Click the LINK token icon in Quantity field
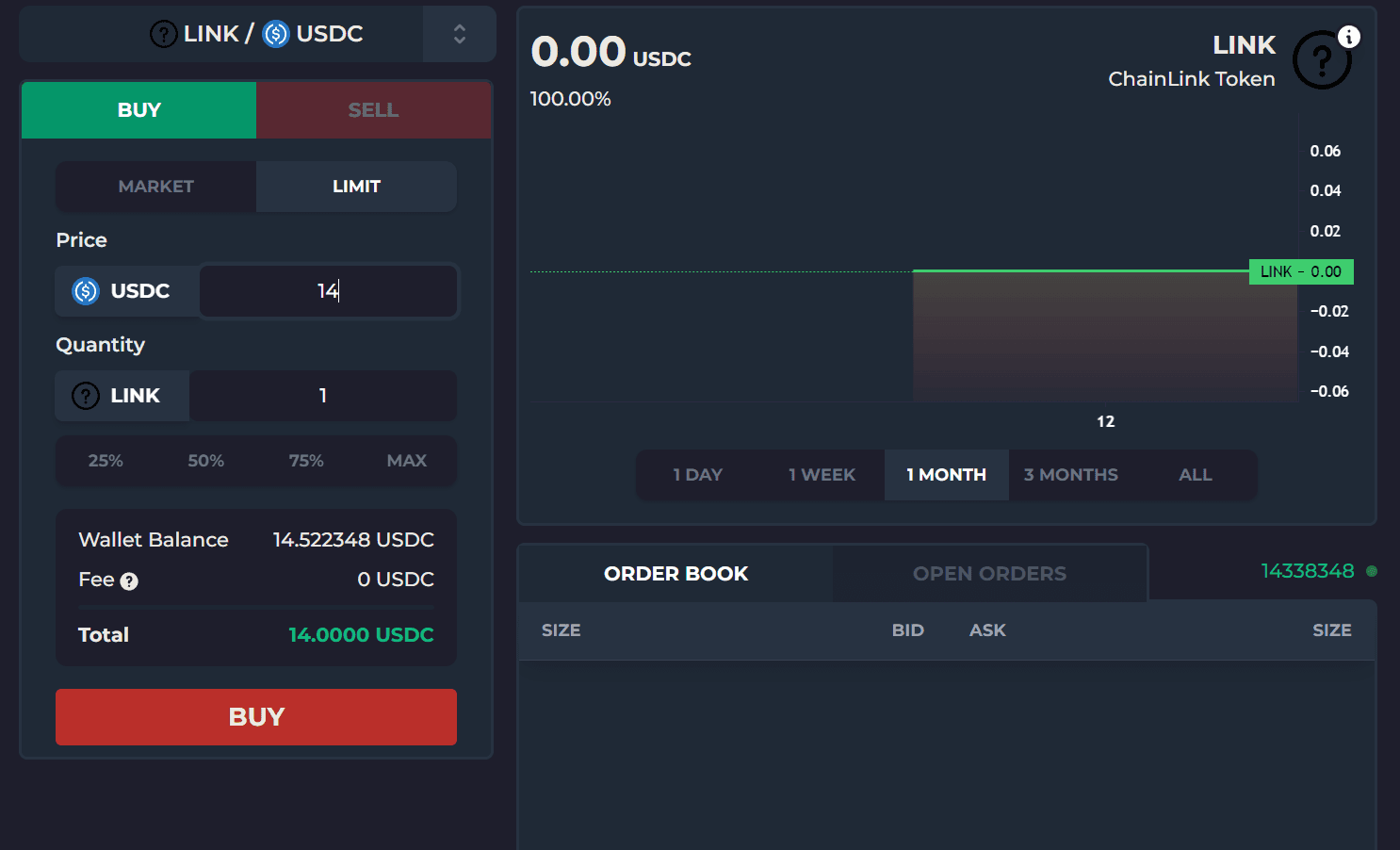Image resolution: width=1400 pixels, height=850 pixels. 86,396
